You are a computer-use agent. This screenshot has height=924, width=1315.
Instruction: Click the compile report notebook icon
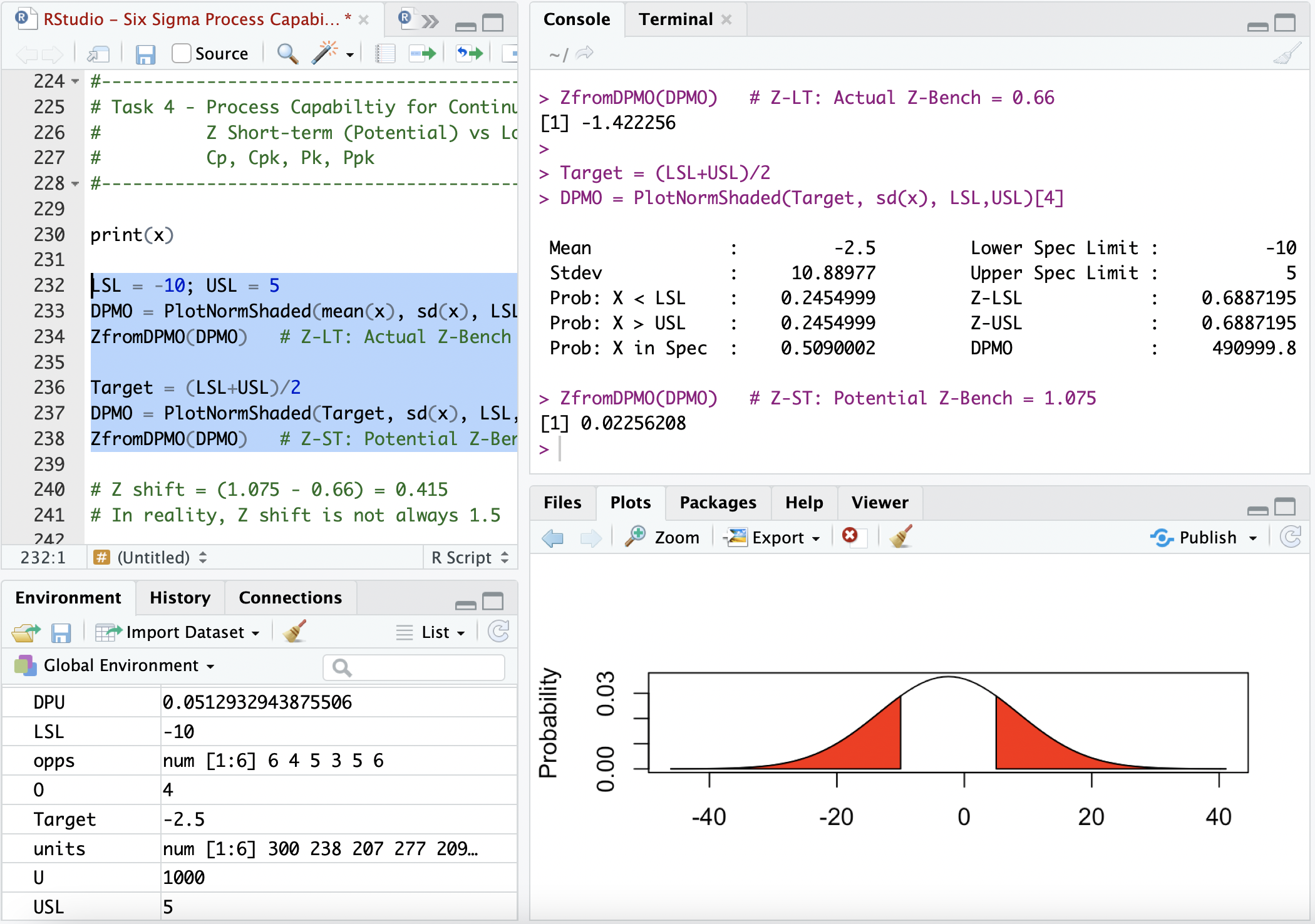tap(385, 54)
